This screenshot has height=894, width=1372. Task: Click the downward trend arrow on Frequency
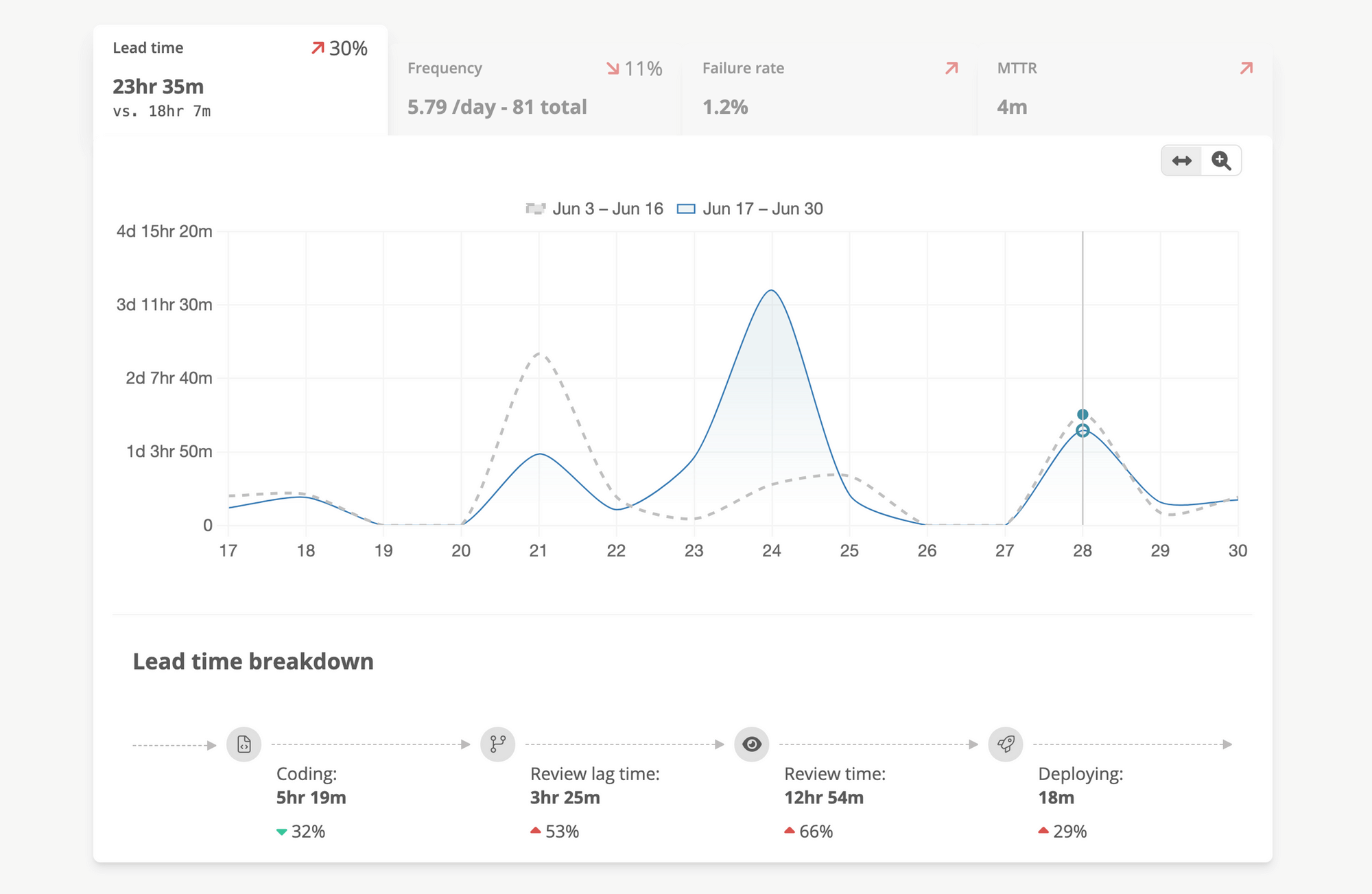tap(614, 69)
